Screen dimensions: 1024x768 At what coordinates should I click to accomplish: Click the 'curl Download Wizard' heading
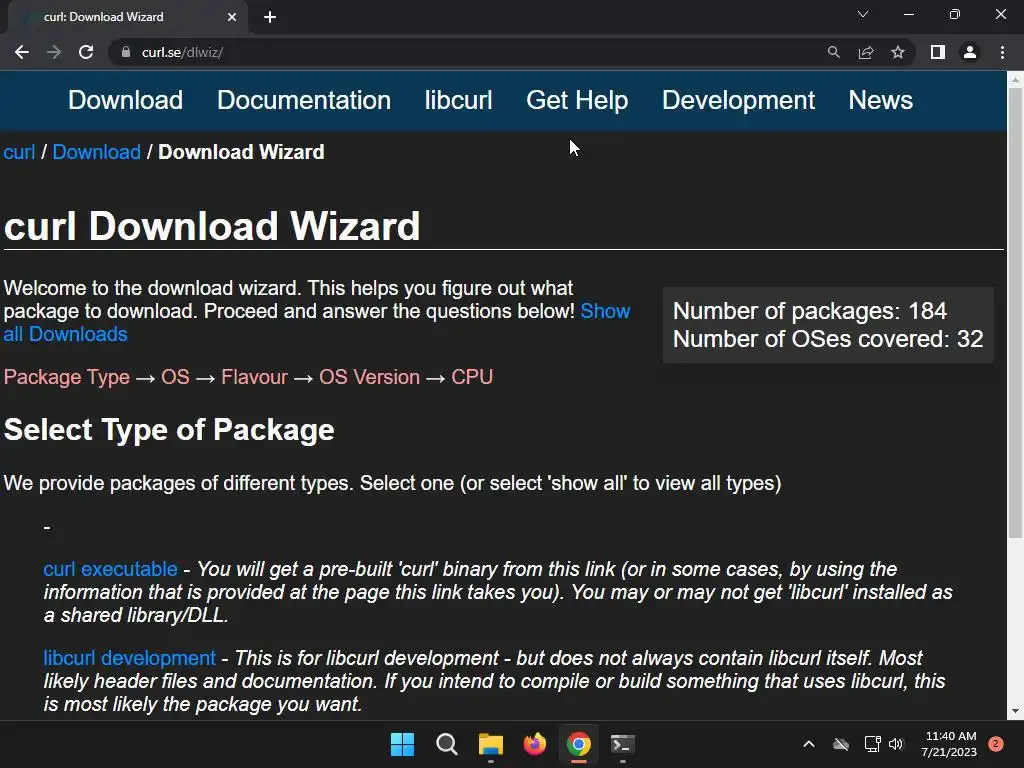212,226
